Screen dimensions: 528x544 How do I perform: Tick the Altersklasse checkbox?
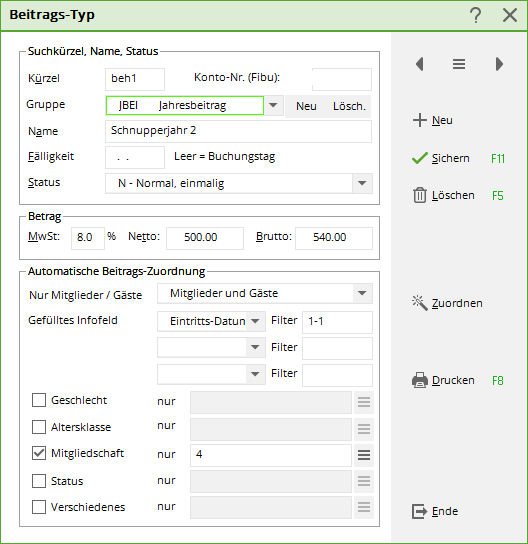[x=39, y=427]
